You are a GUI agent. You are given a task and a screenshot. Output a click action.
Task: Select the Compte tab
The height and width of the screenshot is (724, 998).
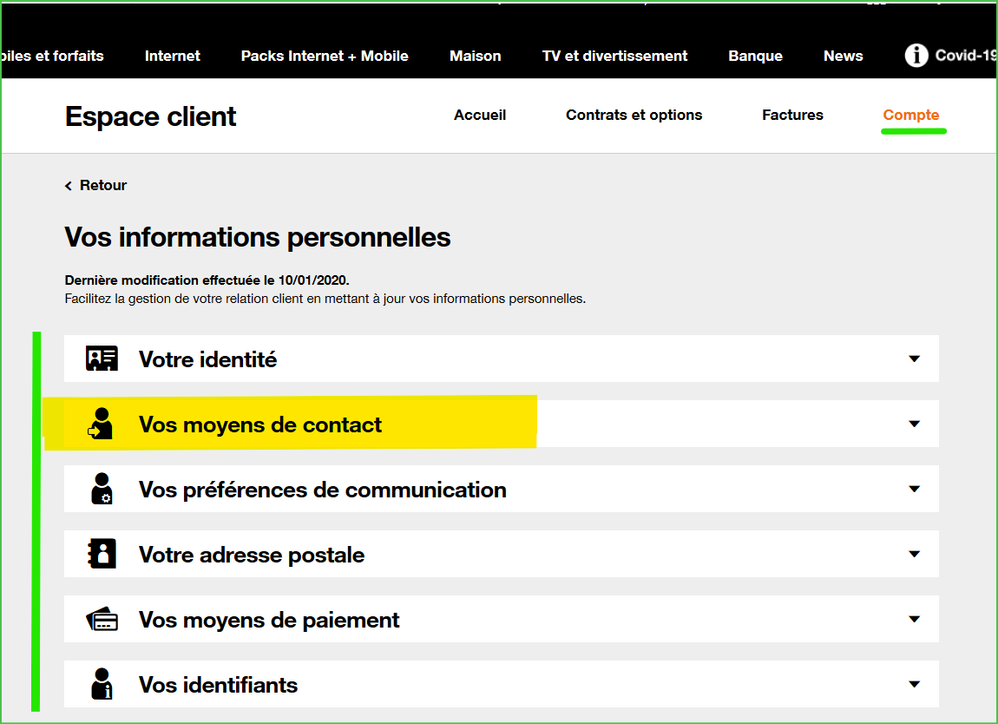(x=911, y=115)
